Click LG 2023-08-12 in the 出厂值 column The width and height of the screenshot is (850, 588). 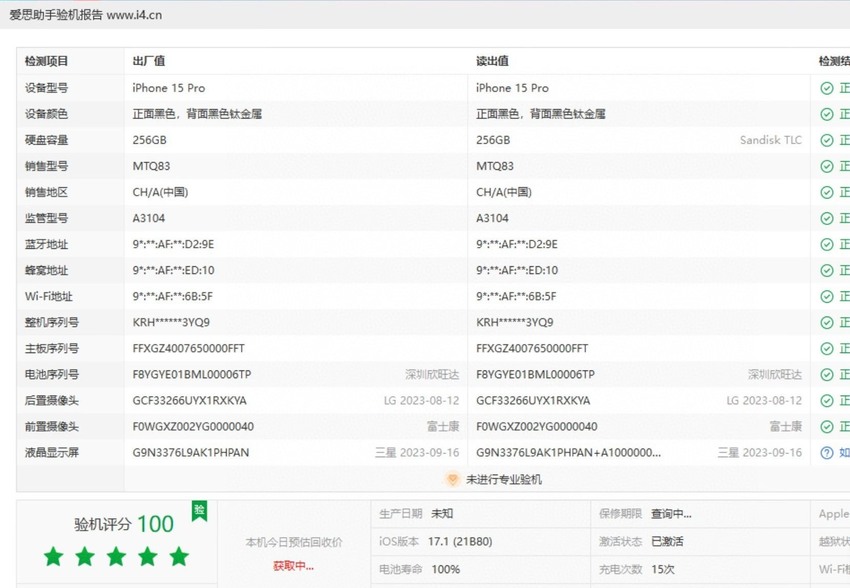coord(421,400)
